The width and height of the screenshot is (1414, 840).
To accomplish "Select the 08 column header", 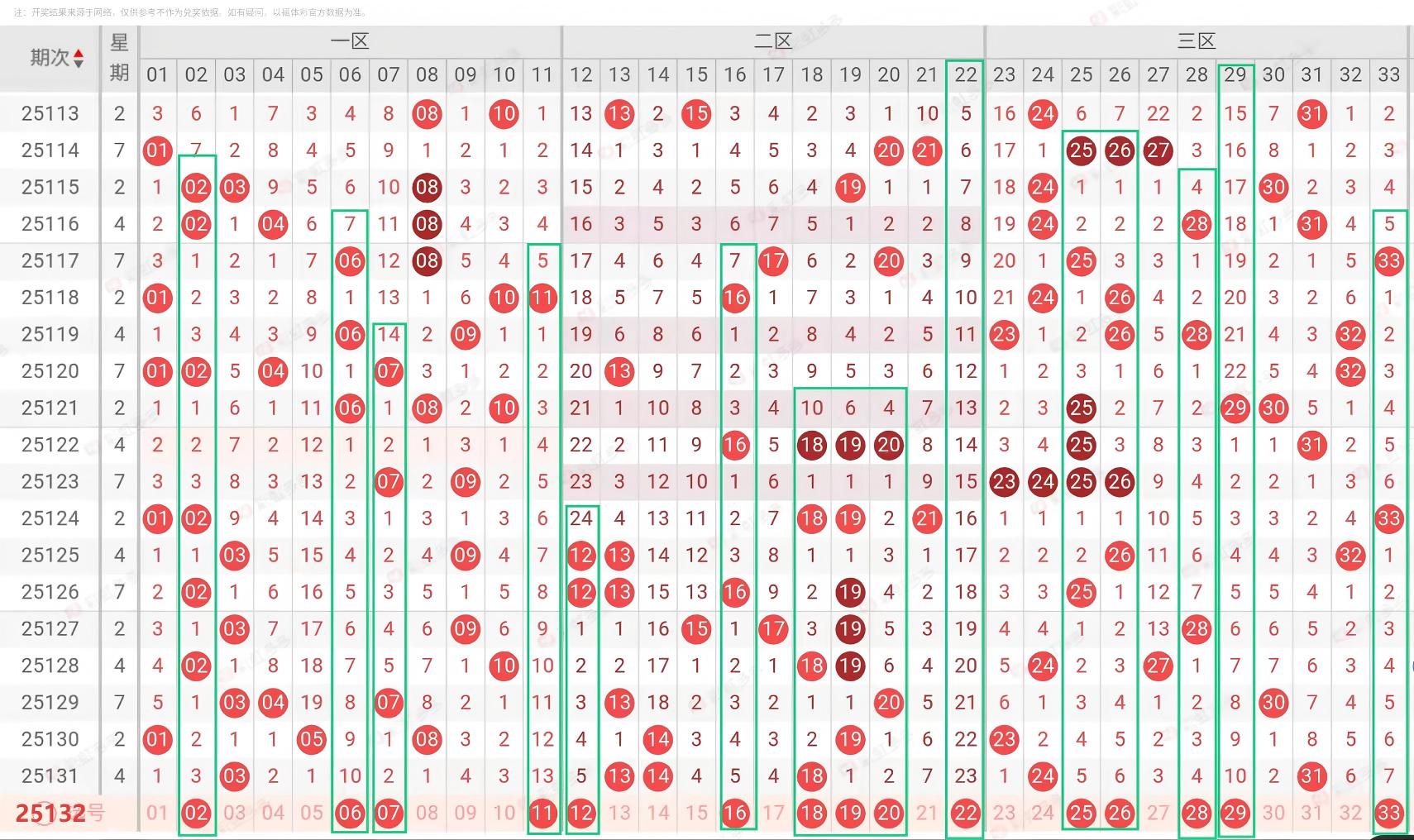I will click(x=427, y=74).
